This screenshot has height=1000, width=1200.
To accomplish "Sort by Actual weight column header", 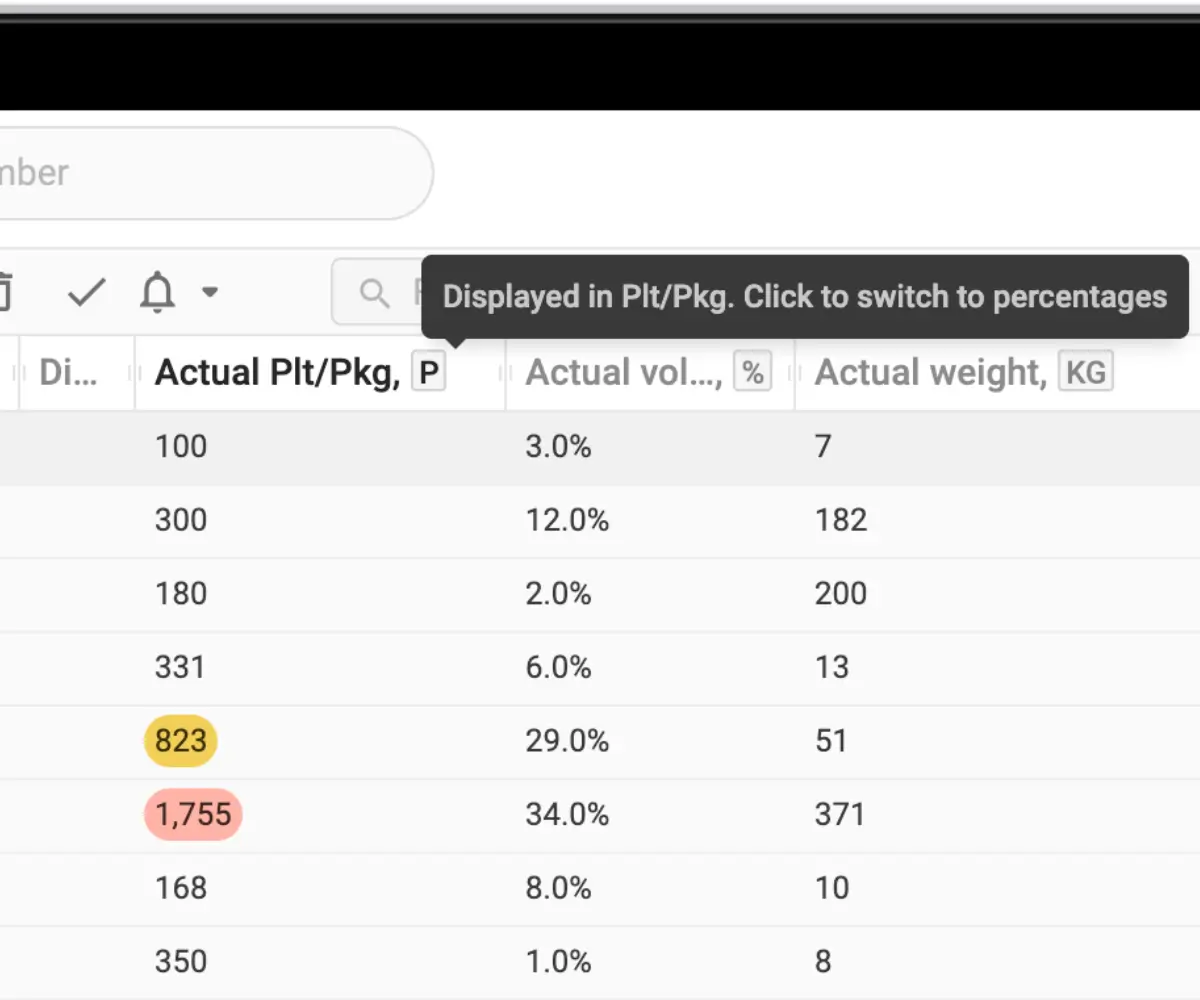I will click(930, 373).
